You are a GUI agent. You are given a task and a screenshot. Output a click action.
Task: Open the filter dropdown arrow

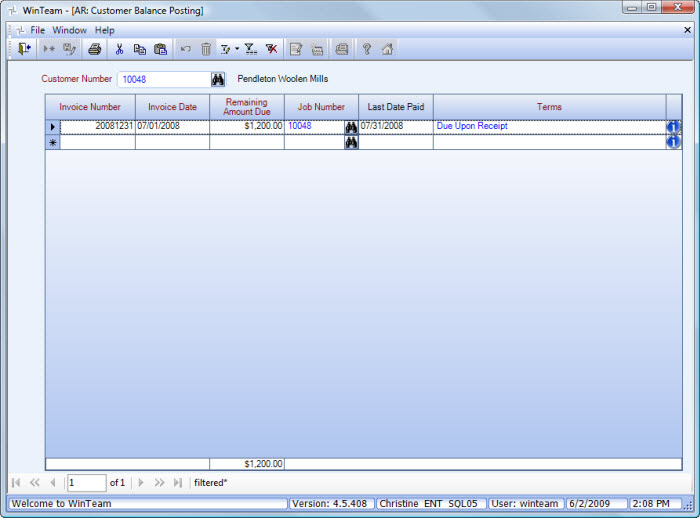[237, 49]
